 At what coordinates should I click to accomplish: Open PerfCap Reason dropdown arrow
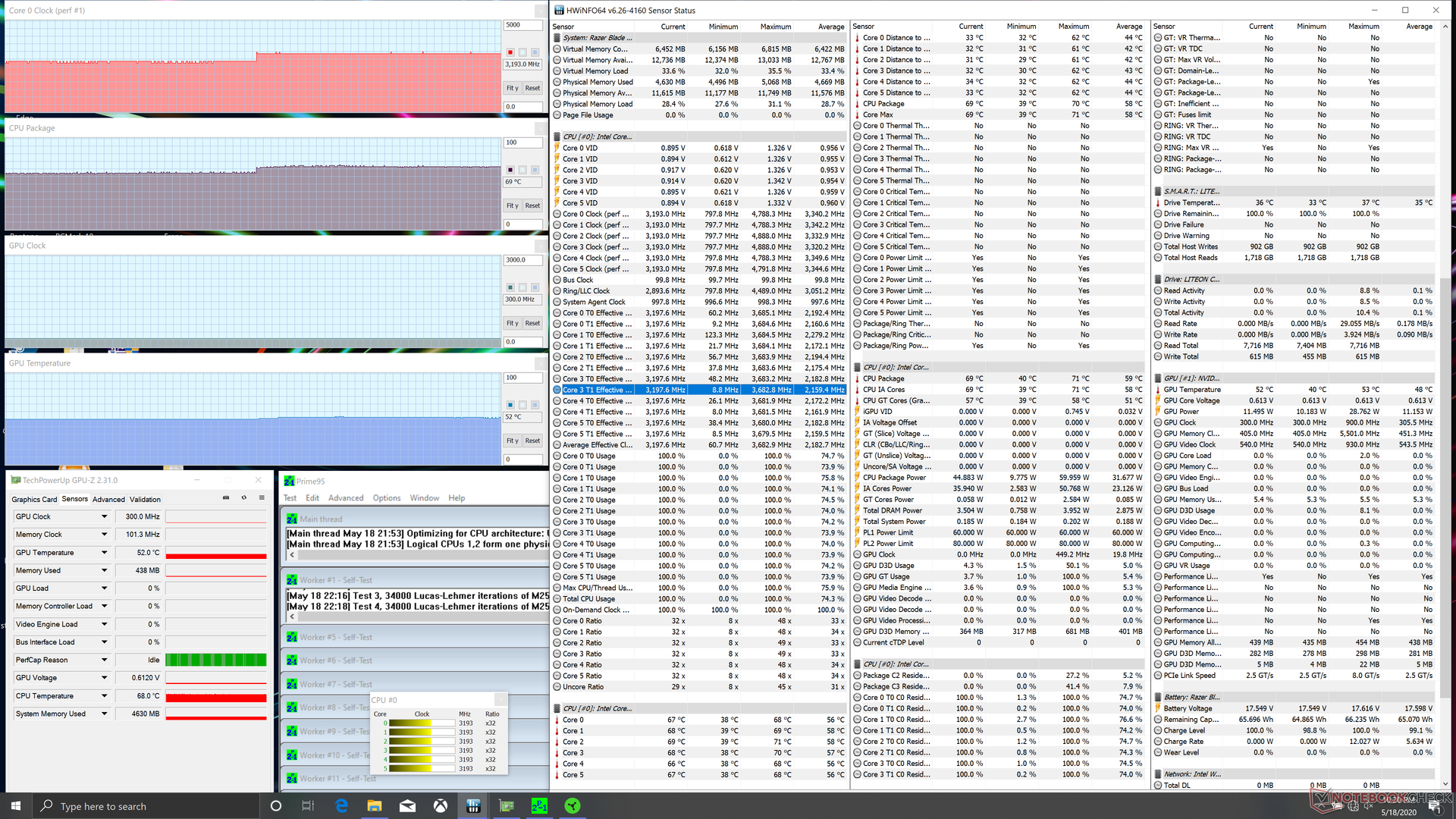click(104, 660)
